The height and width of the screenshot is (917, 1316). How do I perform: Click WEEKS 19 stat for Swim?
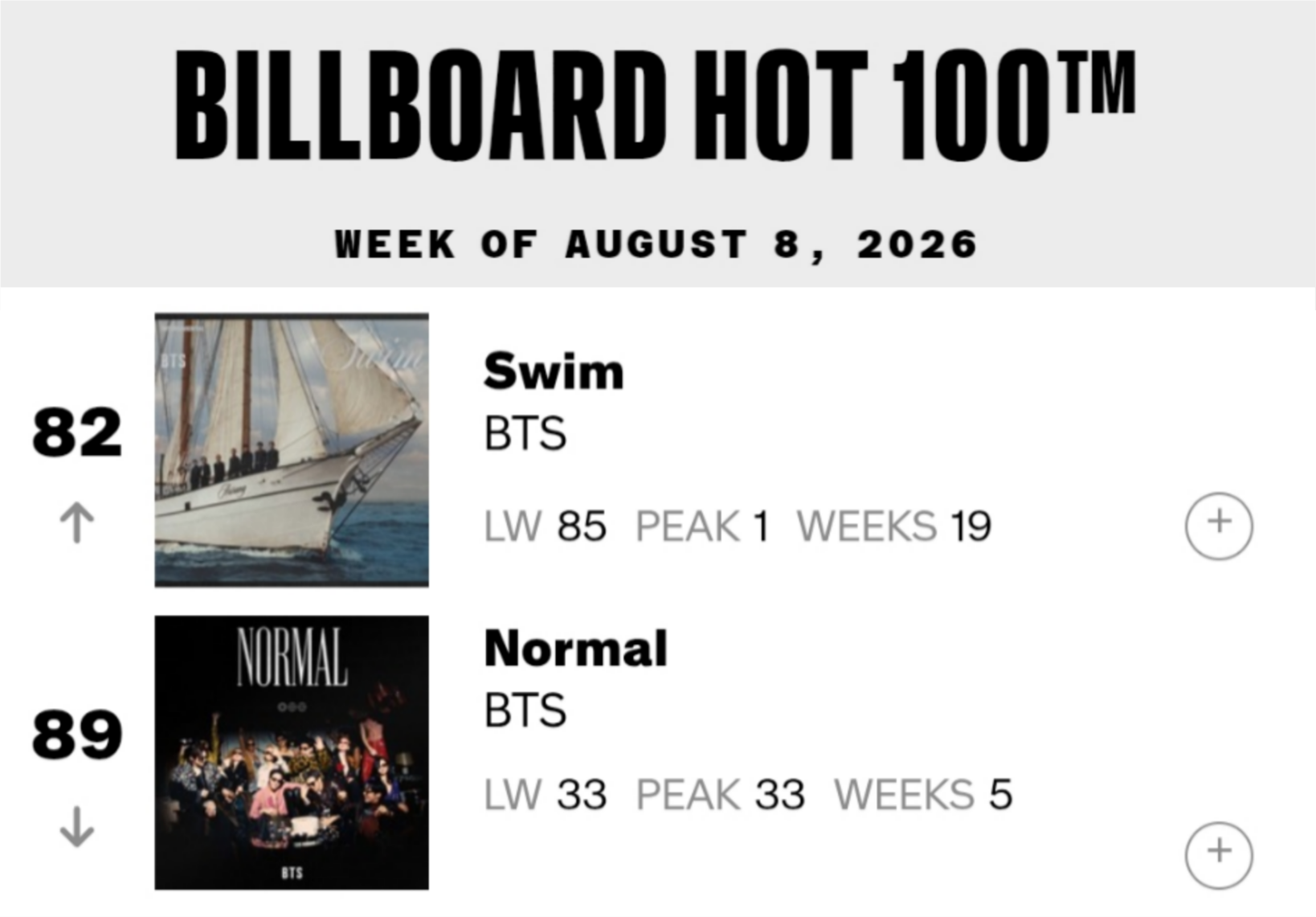click(894, 527)
